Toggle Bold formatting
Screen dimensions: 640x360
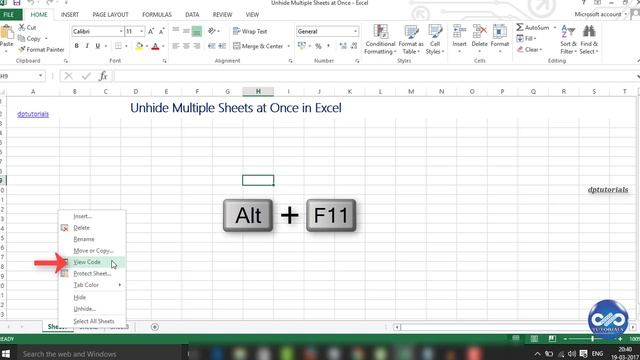(x=76, y=46)
